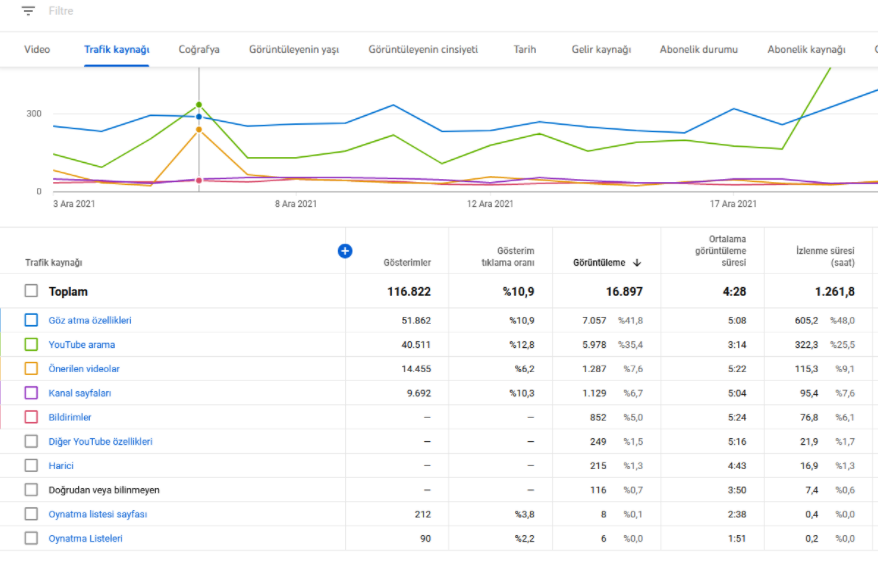Click the blue plus add-metric icon

coord(345,251)
